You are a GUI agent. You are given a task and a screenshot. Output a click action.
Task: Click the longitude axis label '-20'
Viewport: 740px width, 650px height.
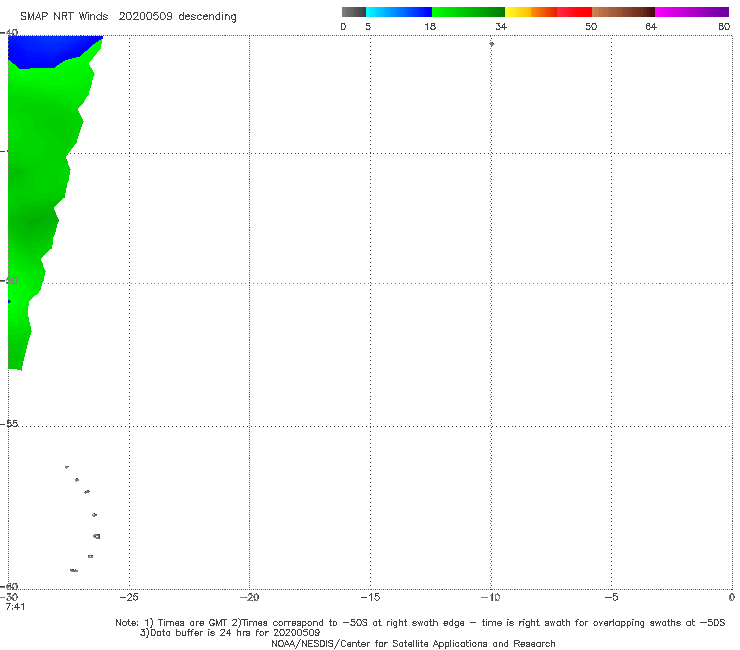(249, 597)
